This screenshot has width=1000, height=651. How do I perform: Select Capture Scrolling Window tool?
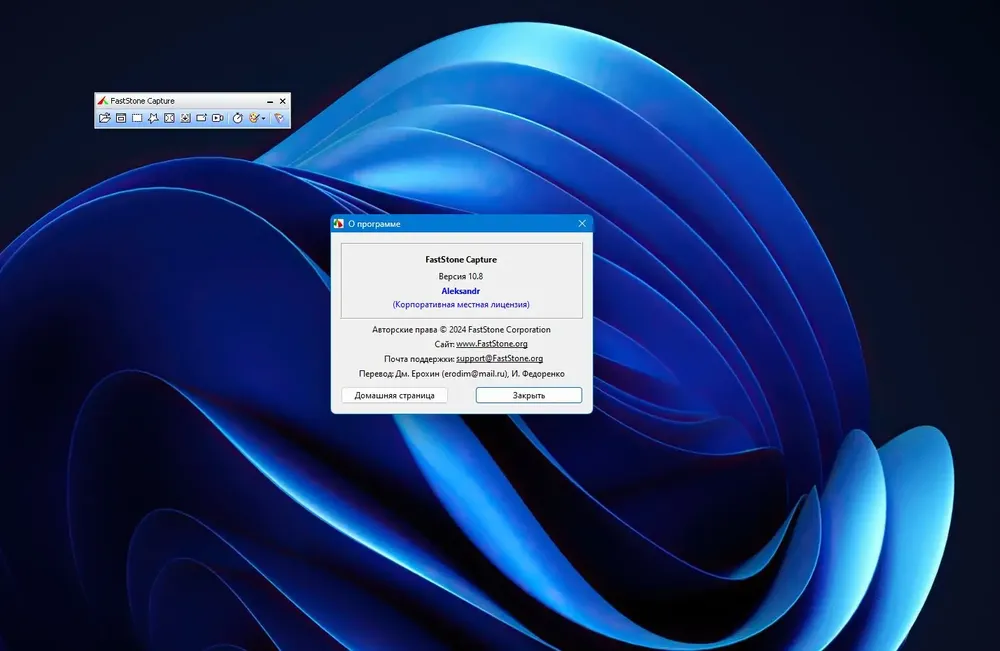[186, 118]
